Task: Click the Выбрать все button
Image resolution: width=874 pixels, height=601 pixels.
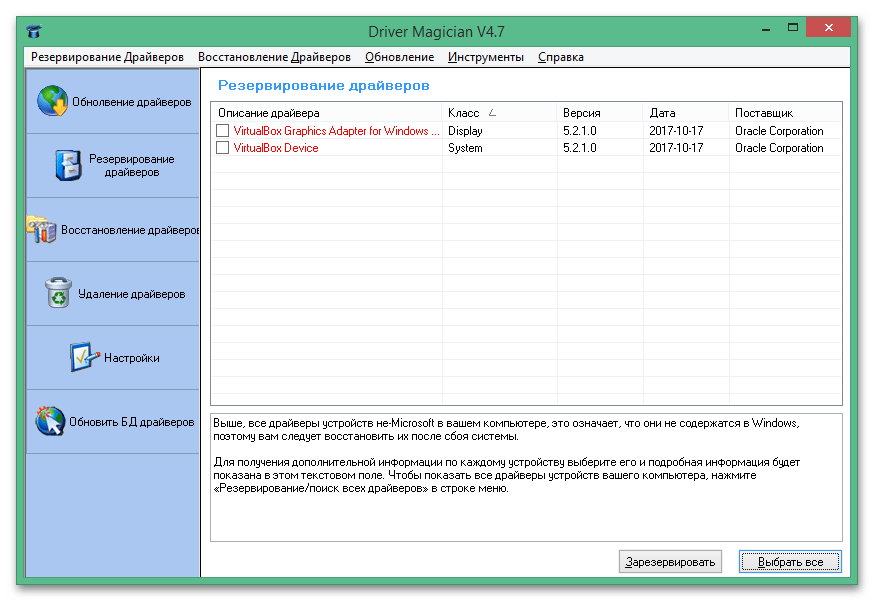Action: pos(790,562)
